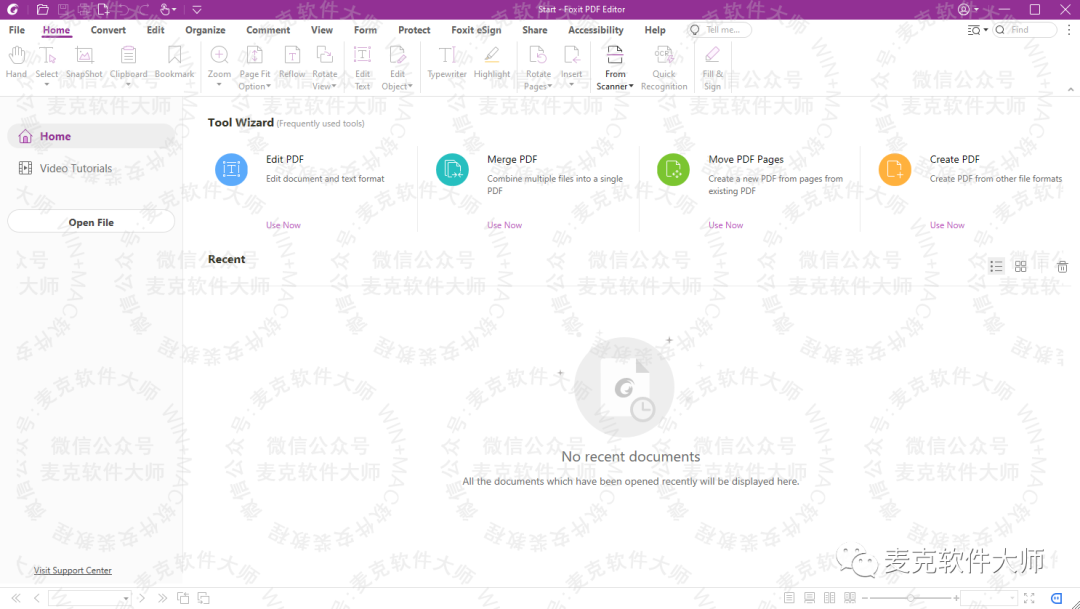Expand the Select tool dropdown

47,85
